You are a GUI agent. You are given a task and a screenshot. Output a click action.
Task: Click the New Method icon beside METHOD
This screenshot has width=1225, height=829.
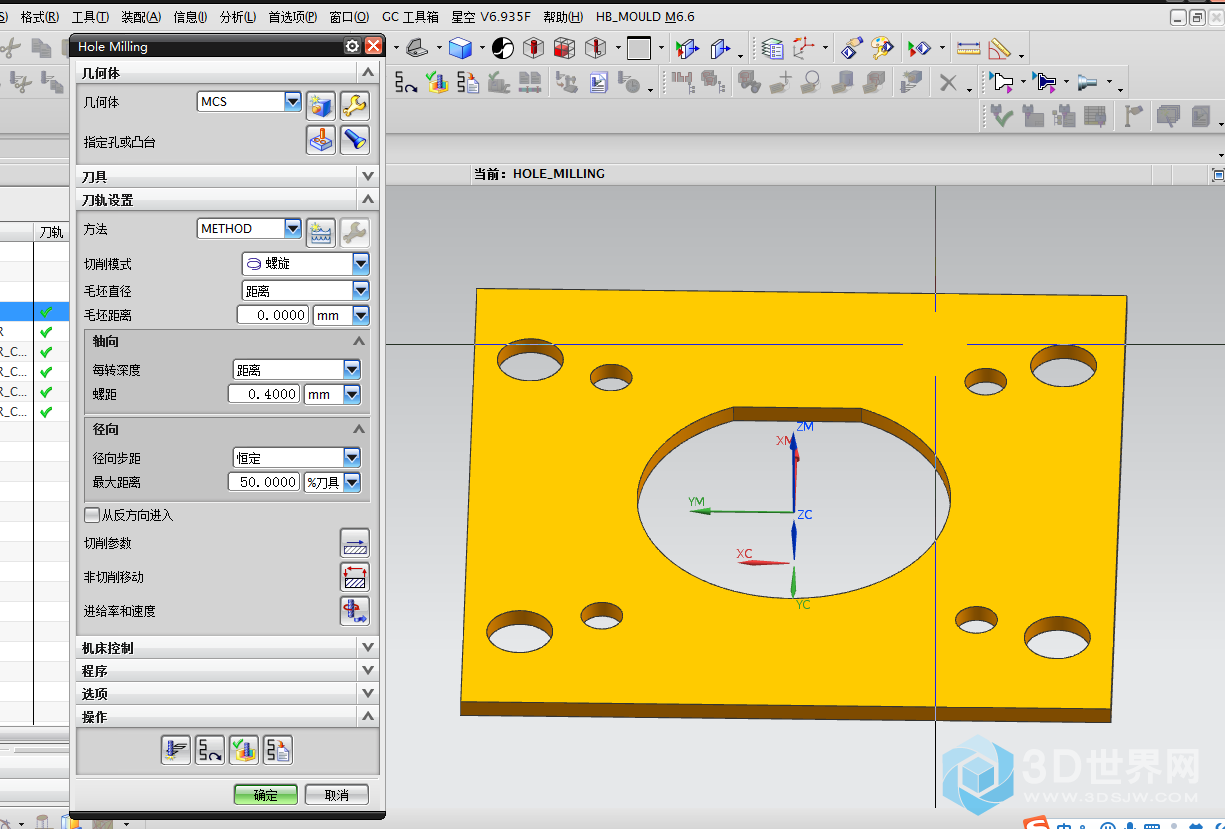[320, 232]
